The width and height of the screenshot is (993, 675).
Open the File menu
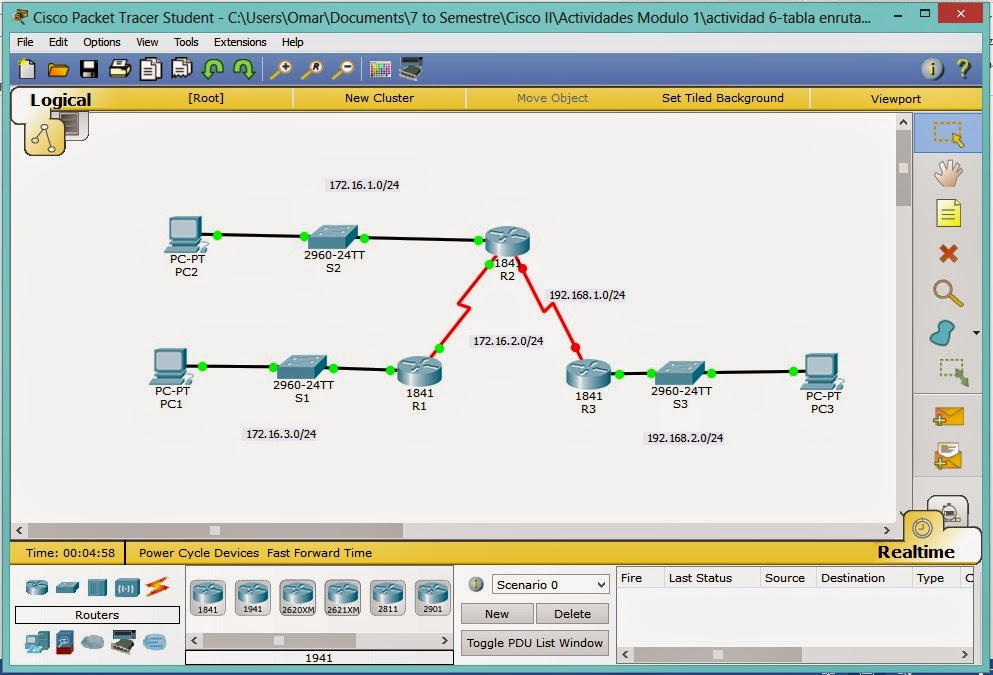[25, 42]
